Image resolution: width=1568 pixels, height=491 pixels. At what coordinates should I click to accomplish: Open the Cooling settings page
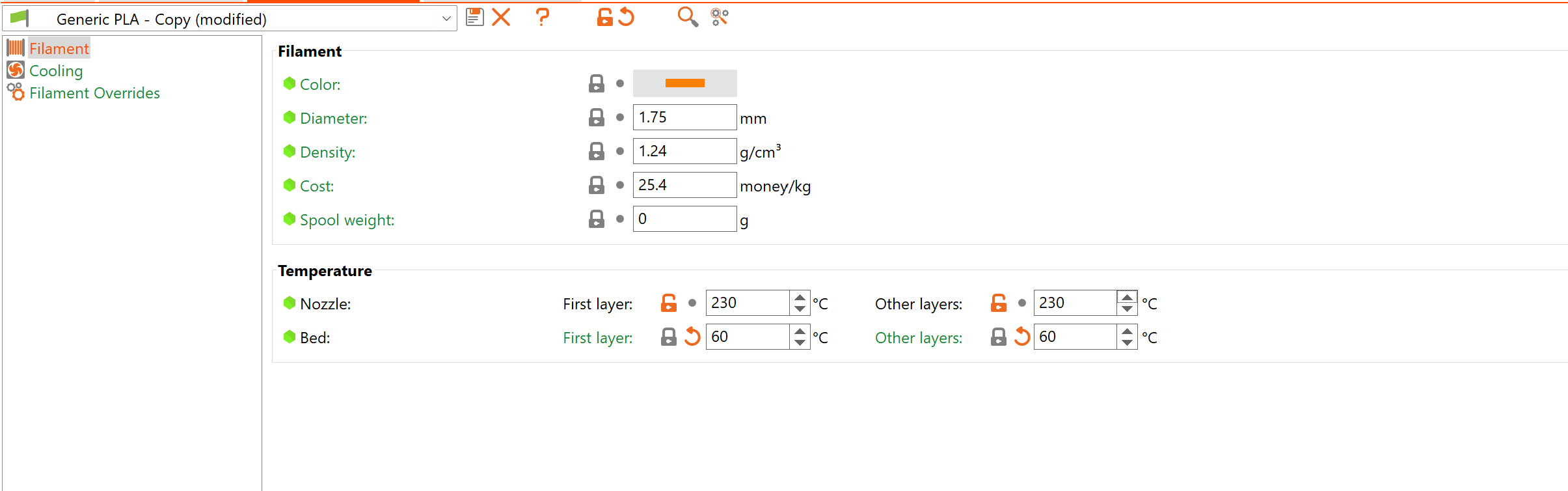[x=56, y=70]
